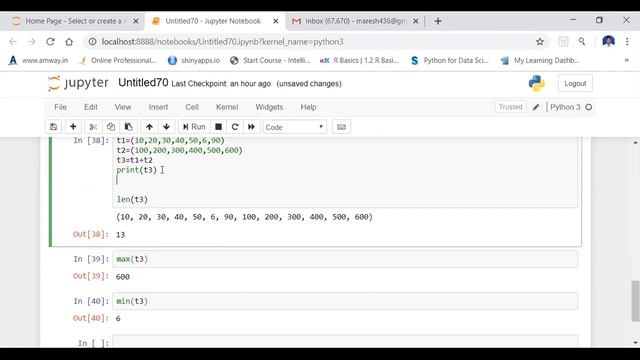The height and width of the screenshot is (360, 640).
Task: Go forward in browser history
Action: coord(31,42)
